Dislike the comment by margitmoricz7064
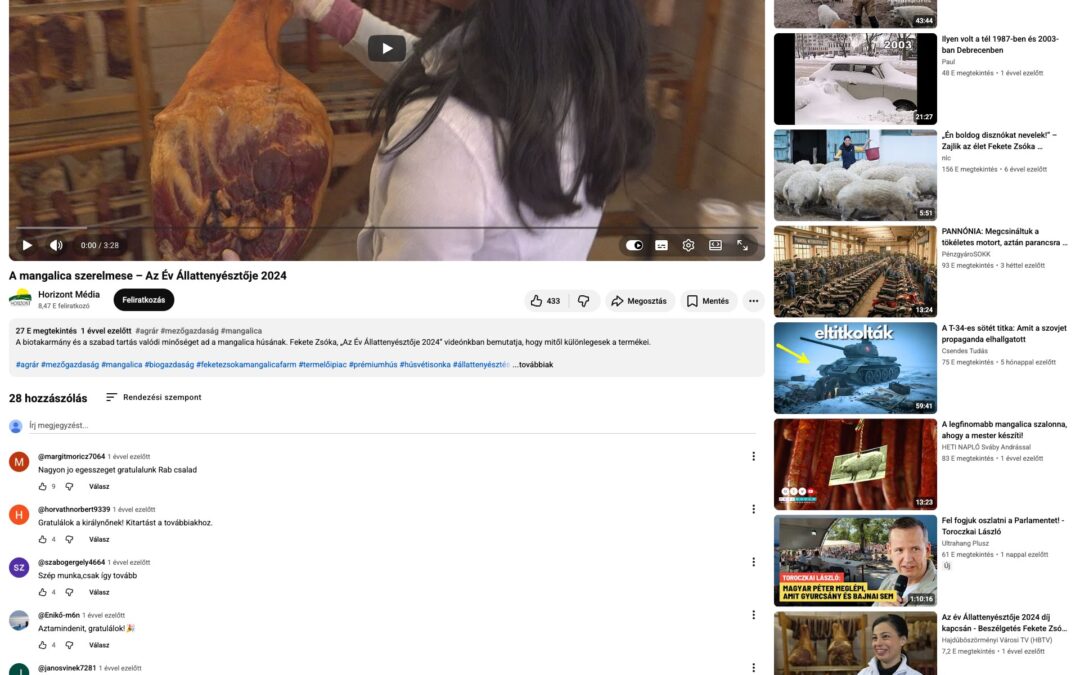Image resolution: width=1080 pixels, height=675 pixels. click(x=69, y=486)
